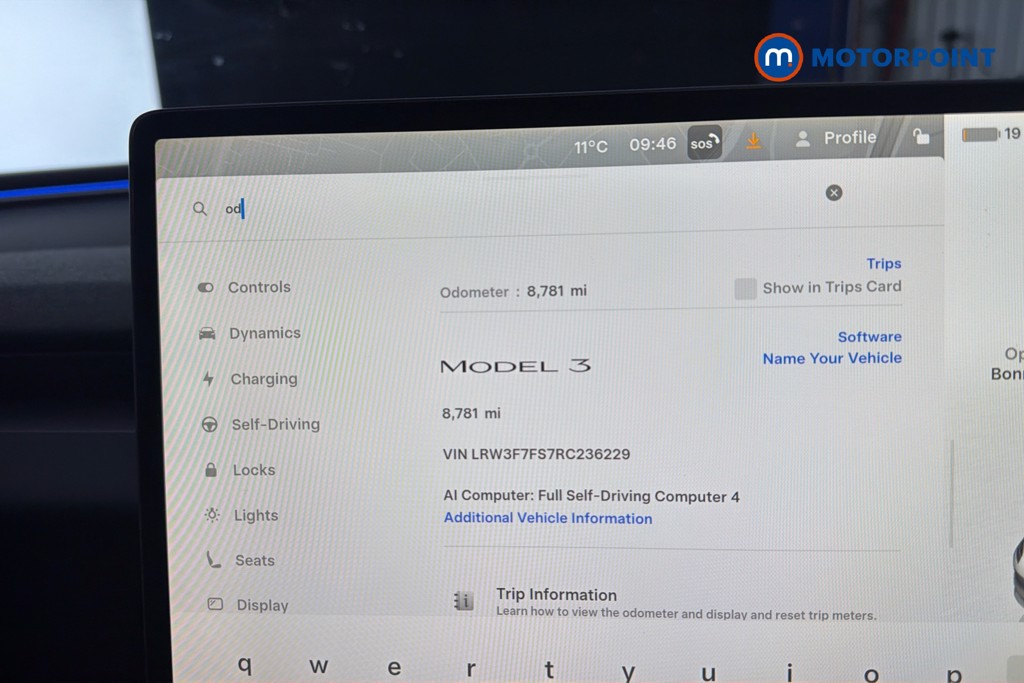Image resolution: width=1024 pixels, height=683 pixels.
Task: Tap Name Your Vehicle link
Action: [831, 358]
